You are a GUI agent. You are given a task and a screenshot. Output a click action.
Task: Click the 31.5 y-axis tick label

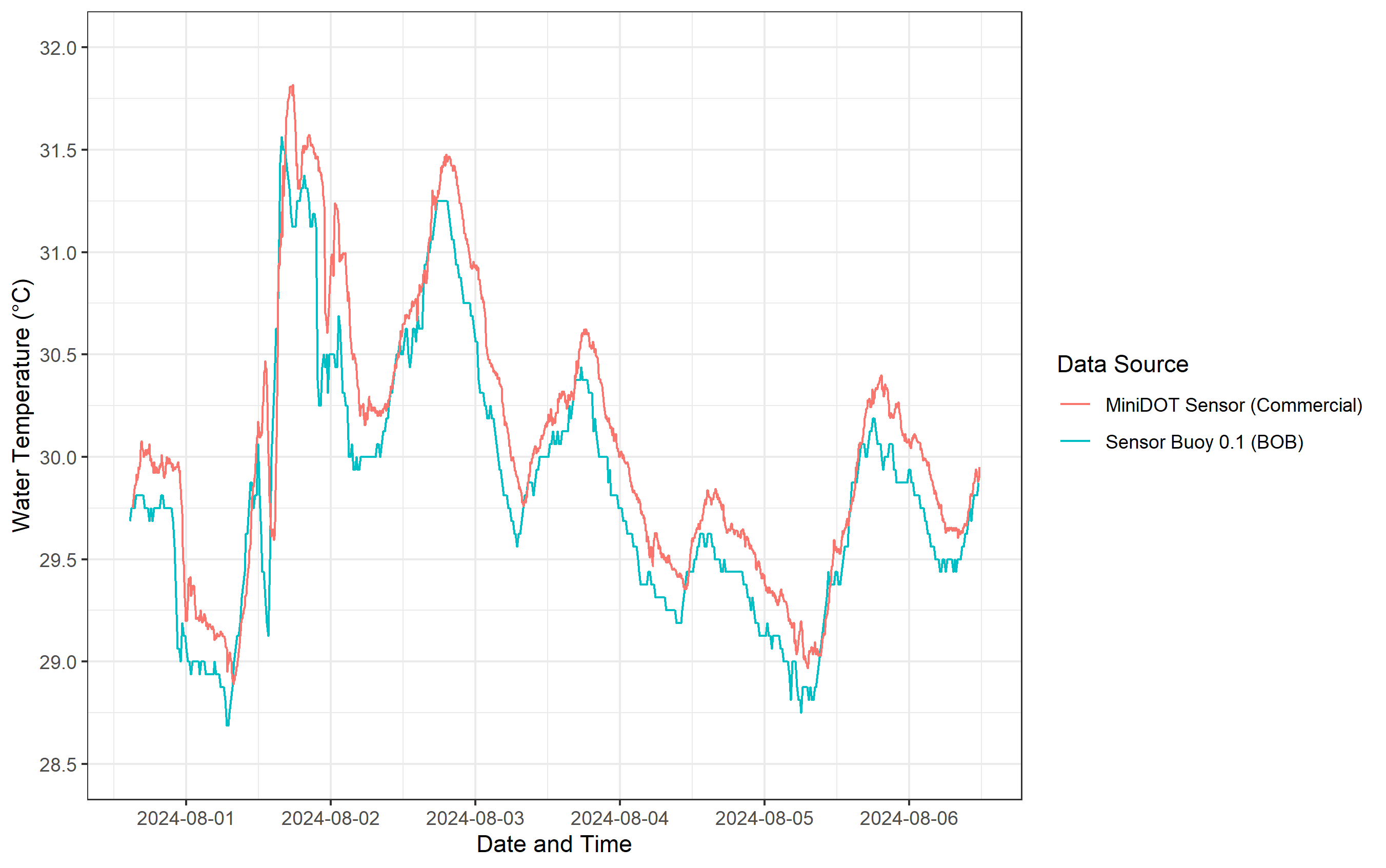(x=58, y=150)
